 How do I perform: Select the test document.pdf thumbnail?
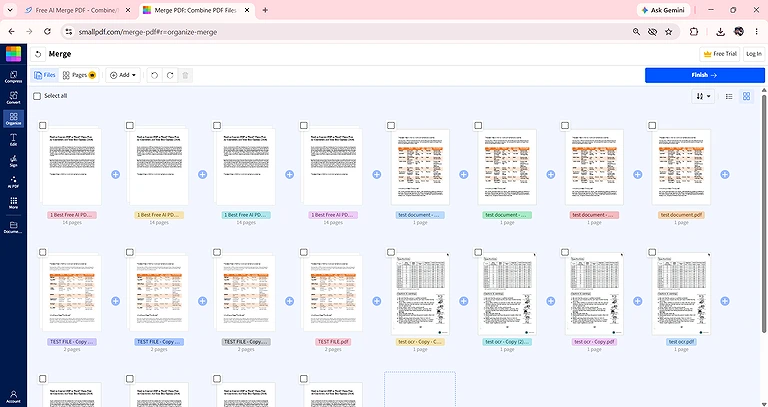click(681, 167)
